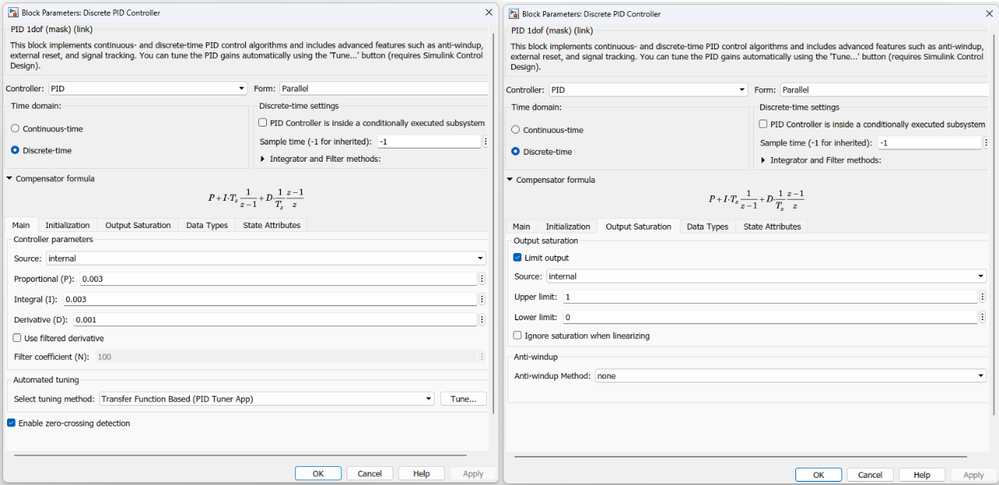Open the State Attributes tab in right dialog
The image size is (999, 485).
[772, 227]
